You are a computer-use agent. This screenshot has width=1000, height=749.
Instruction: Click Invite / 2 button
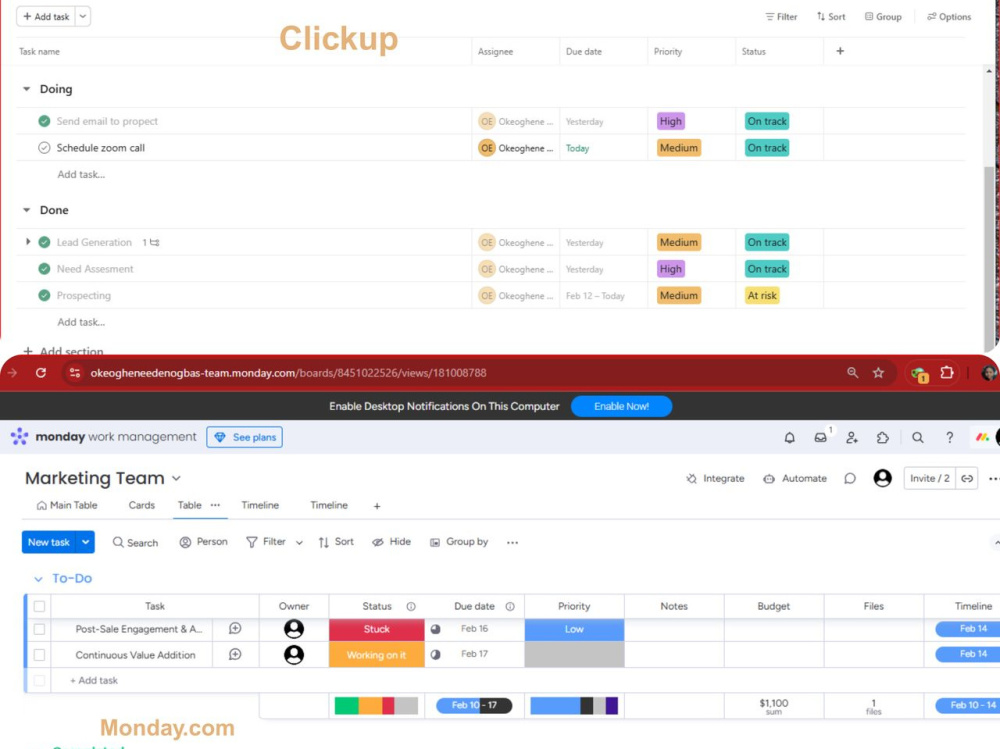click(930, 478)
